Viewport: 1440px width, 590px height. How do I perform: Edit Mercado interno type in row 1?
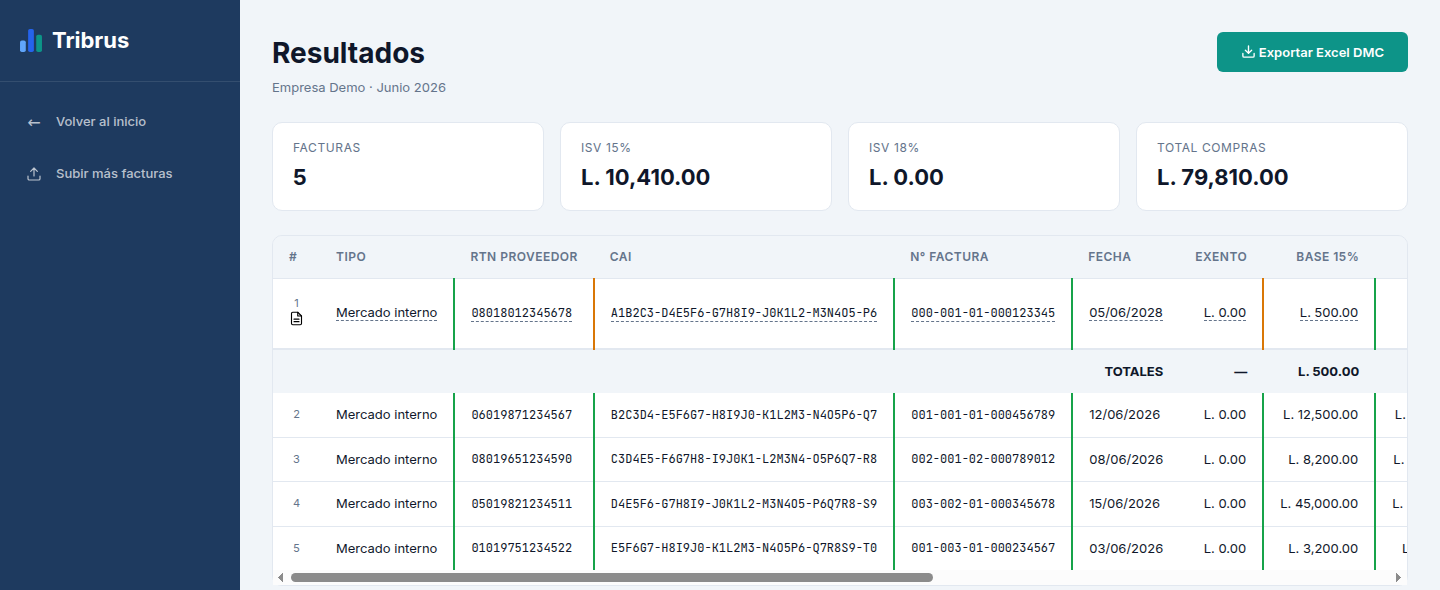[x=386, y=313]
